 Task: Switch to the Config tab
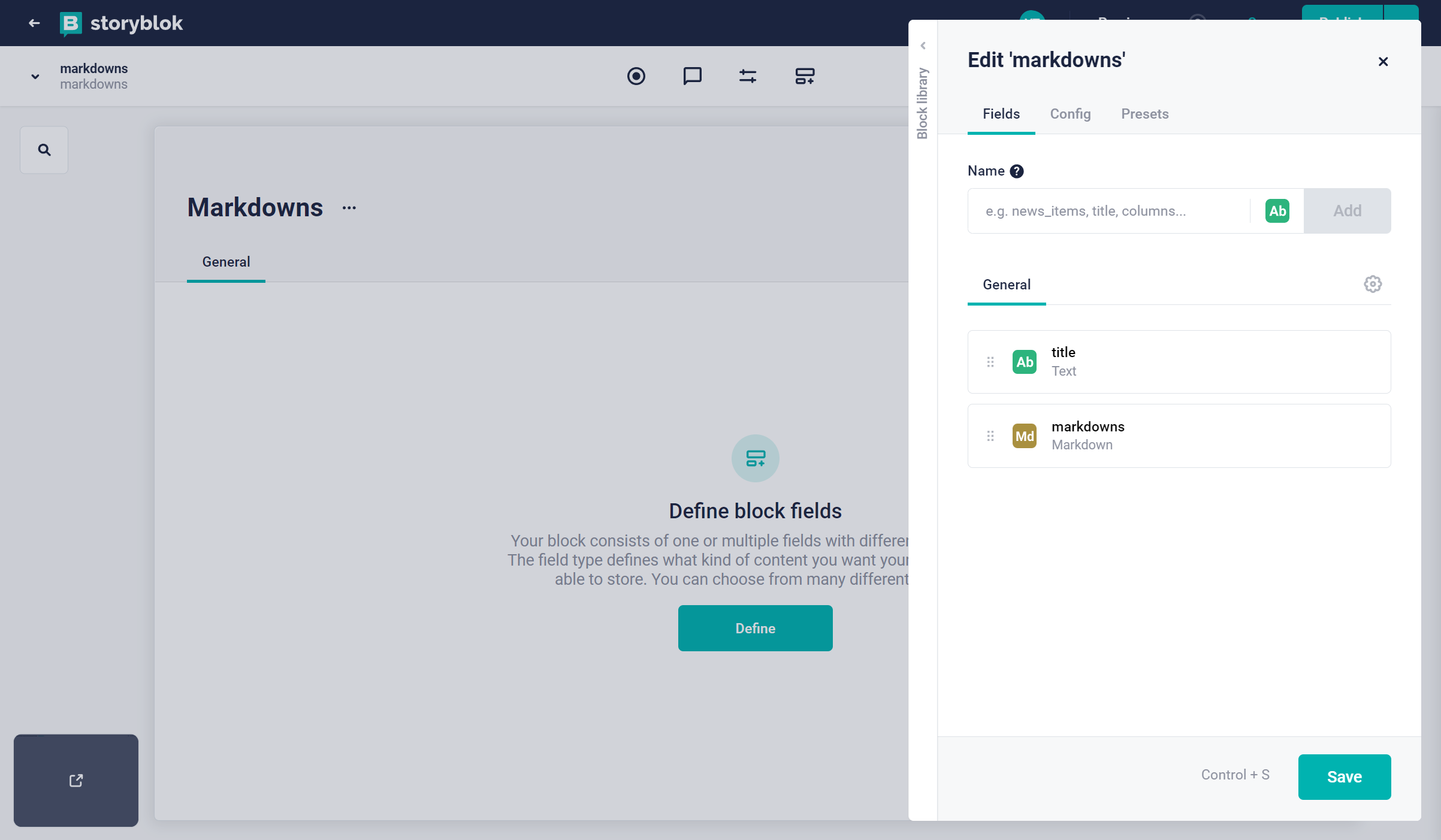(1070, 114)
